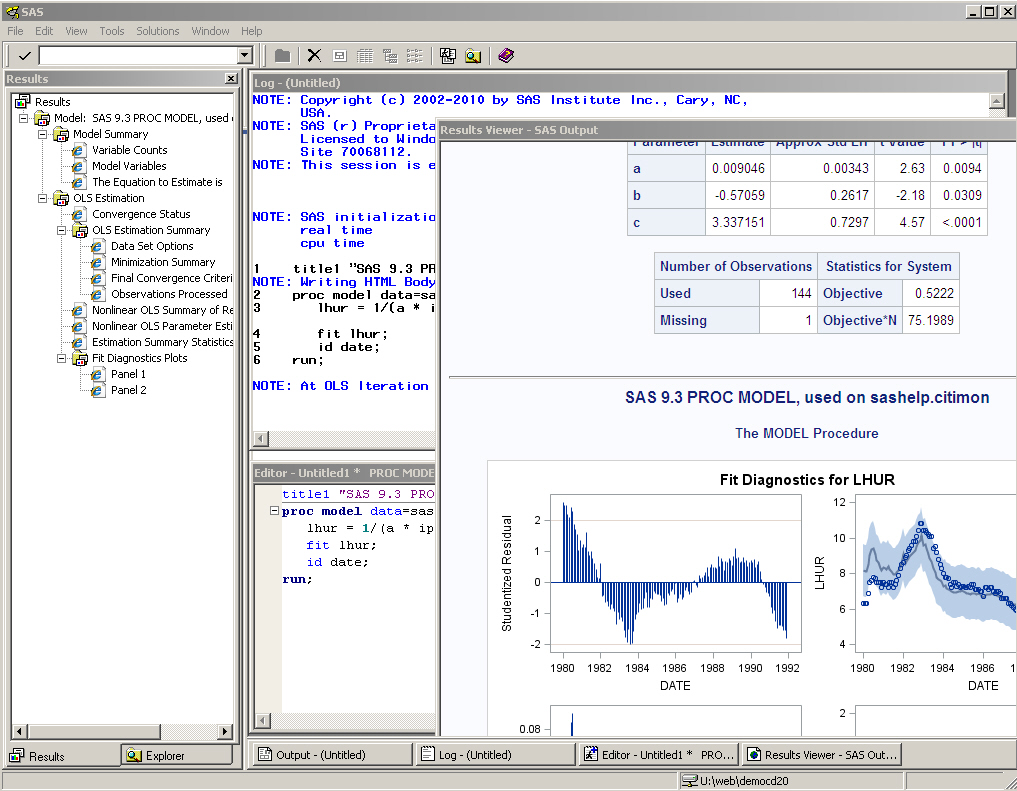Open Panel 2 diagnostics plot
The image size is (1017, 791).
click(128, 390)
